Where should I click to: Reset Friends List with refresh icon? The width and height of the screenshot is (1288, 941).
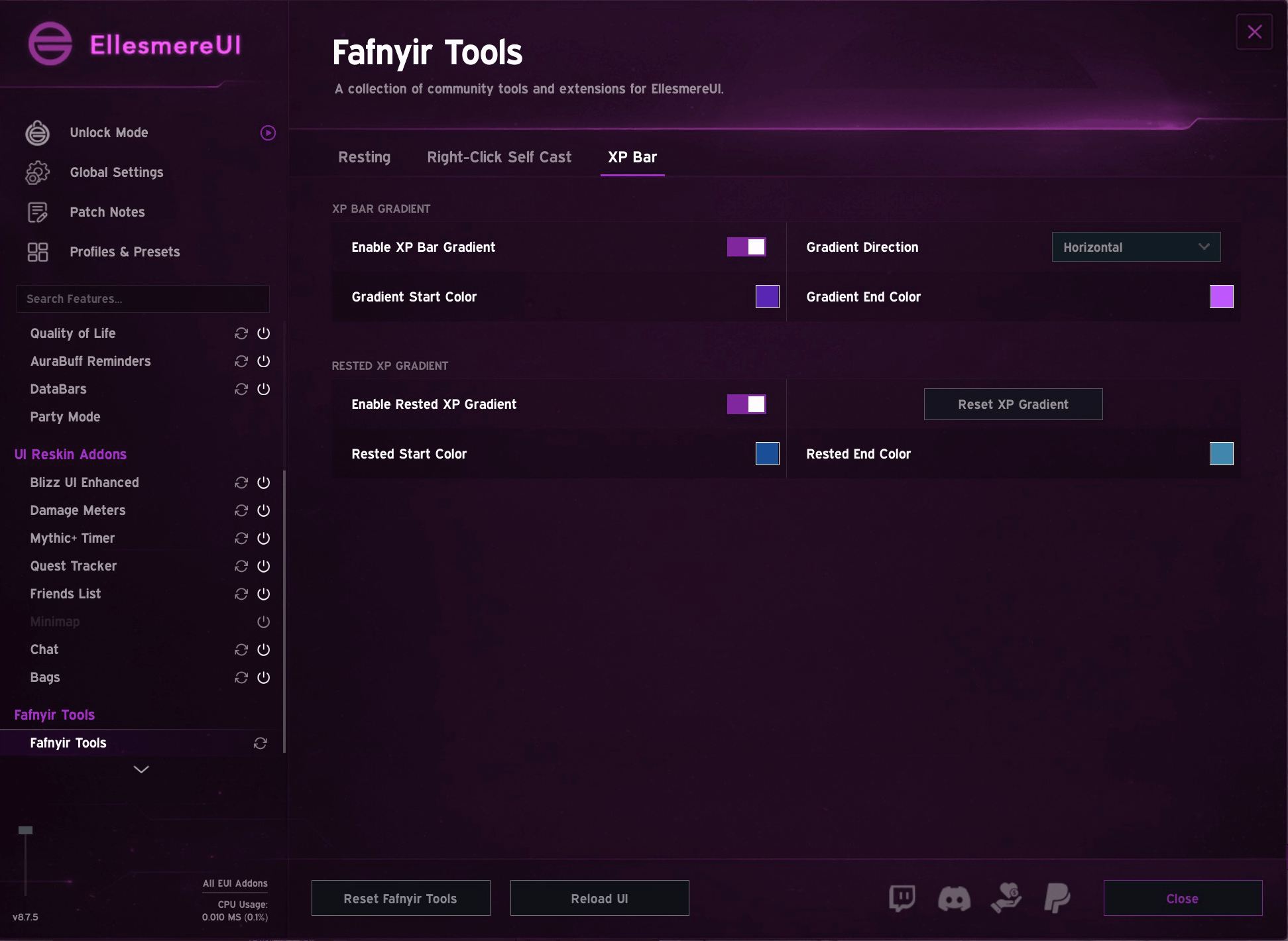[x=241, y=594]
